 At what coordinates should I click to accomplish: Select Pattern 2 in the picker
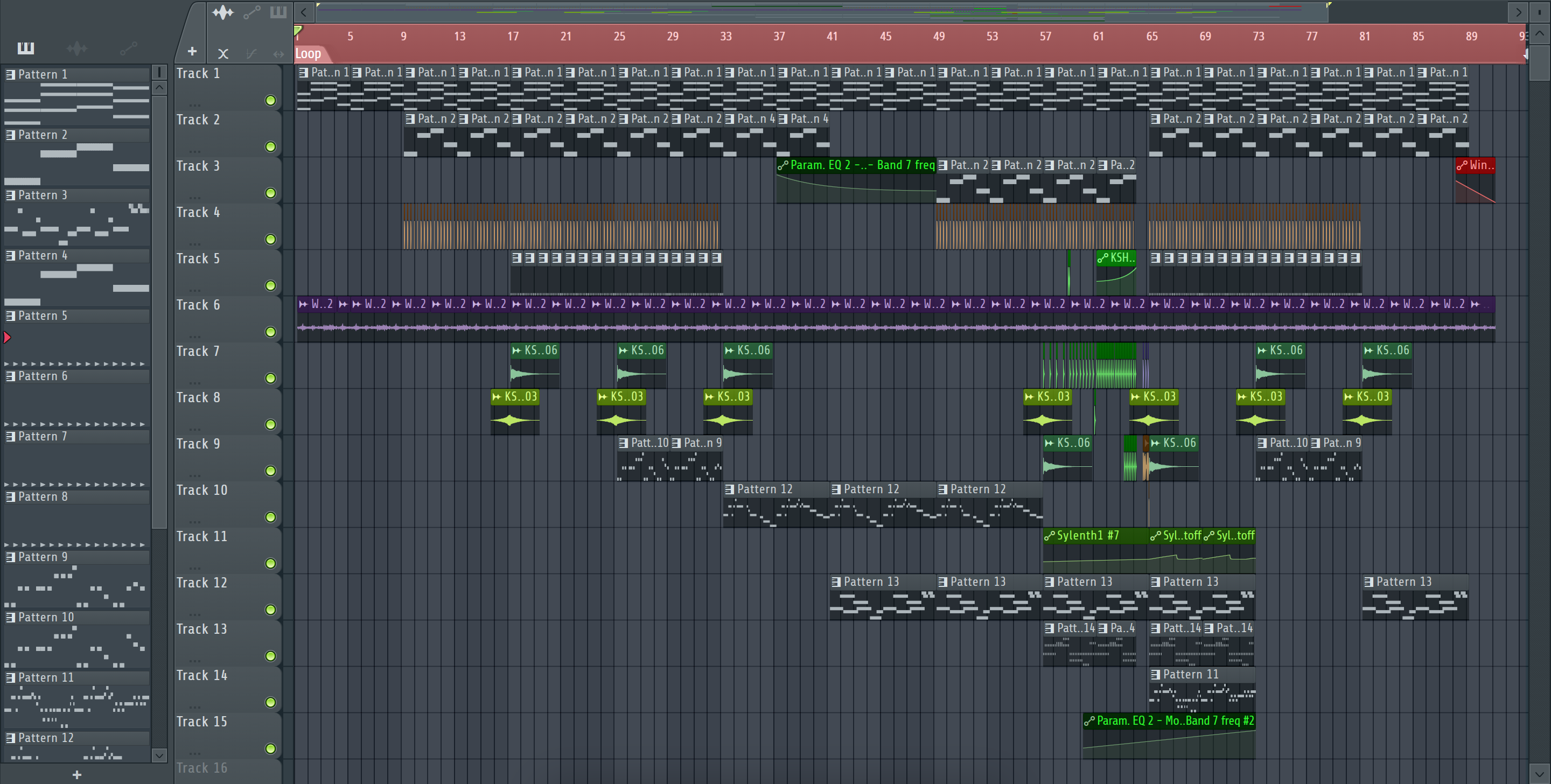coord(76,135)
